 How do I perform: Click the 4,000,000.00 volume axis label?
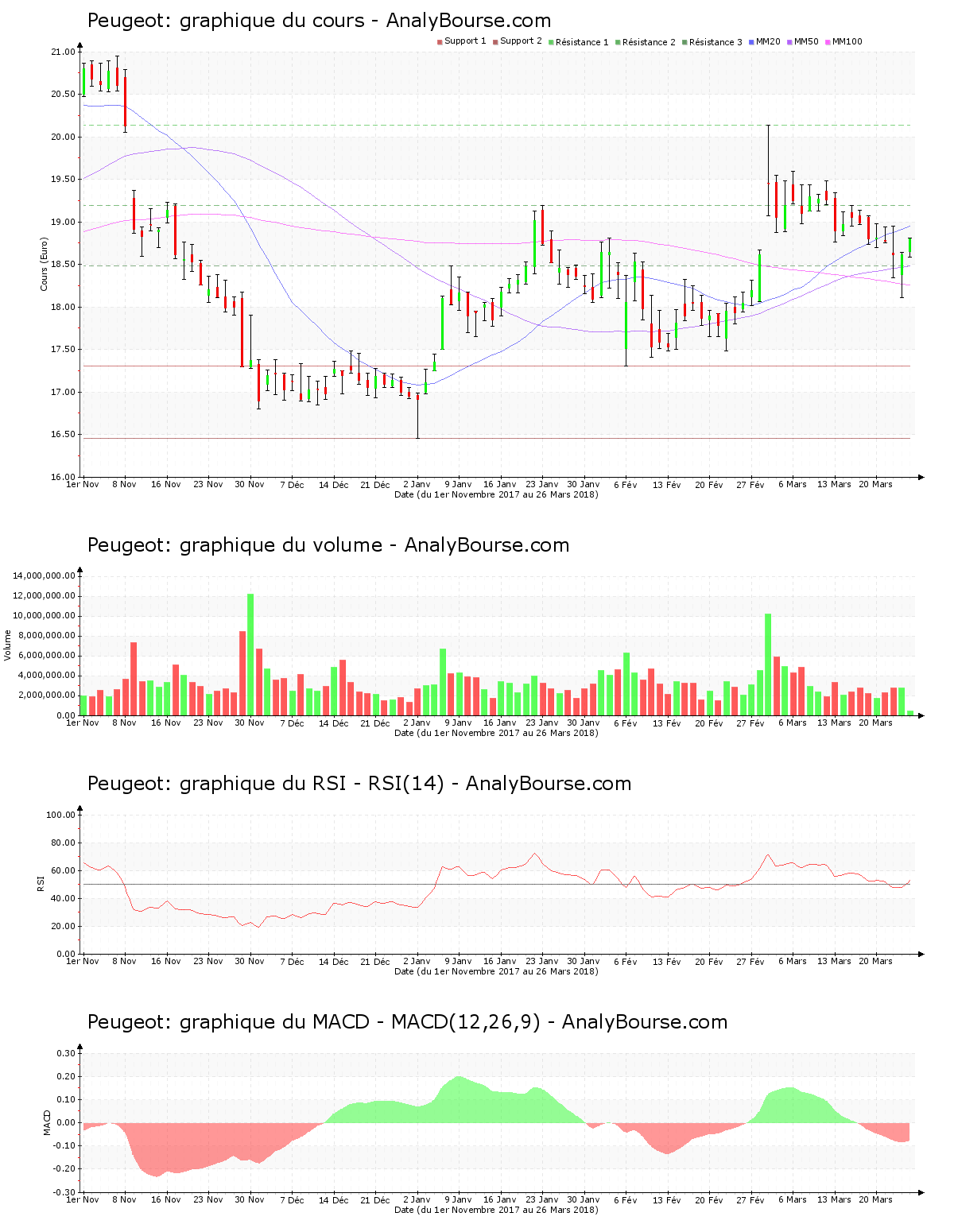click(47, 676)
